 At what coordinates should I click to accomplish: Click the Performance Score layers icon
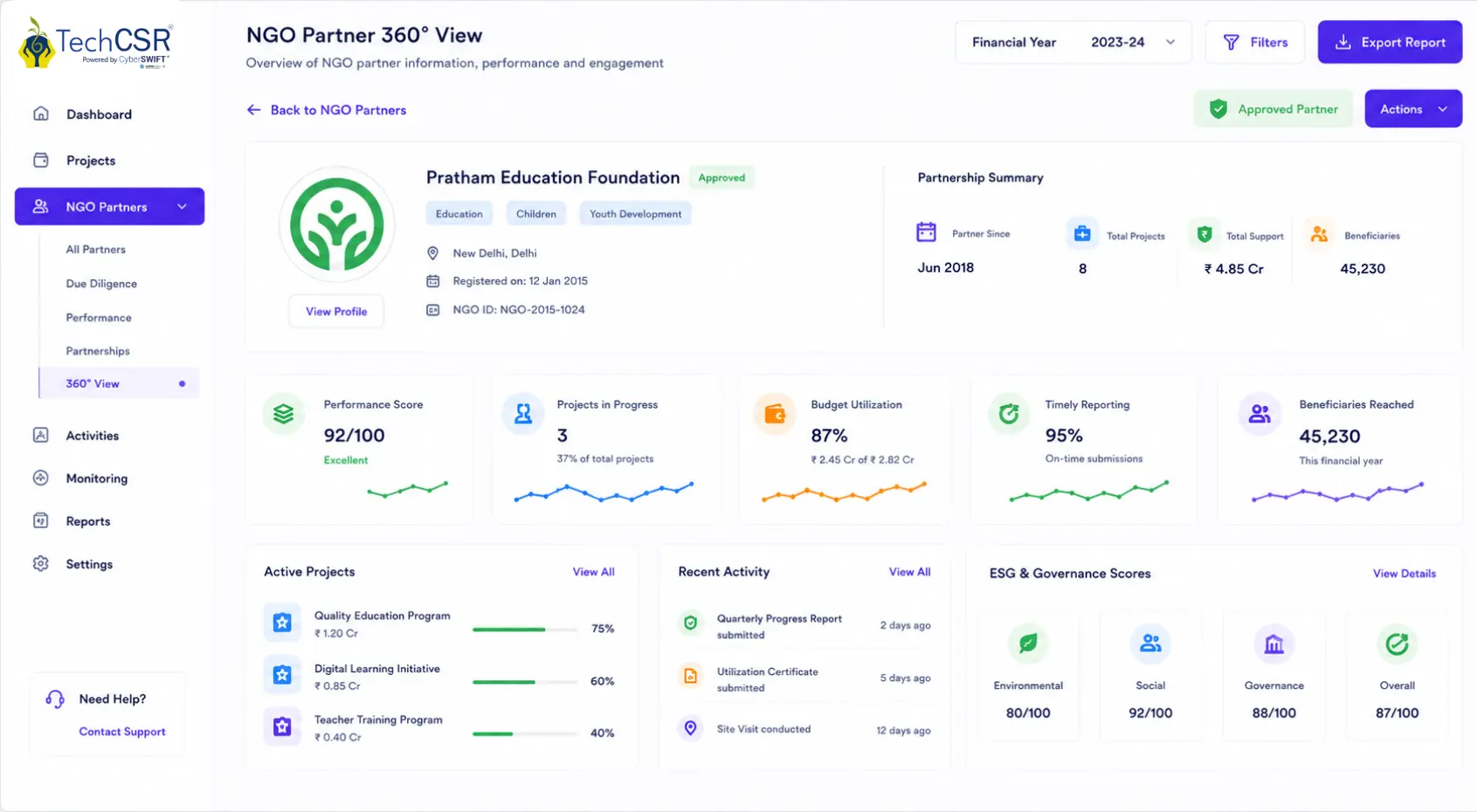pyautogui.click(x=284, y=414)
